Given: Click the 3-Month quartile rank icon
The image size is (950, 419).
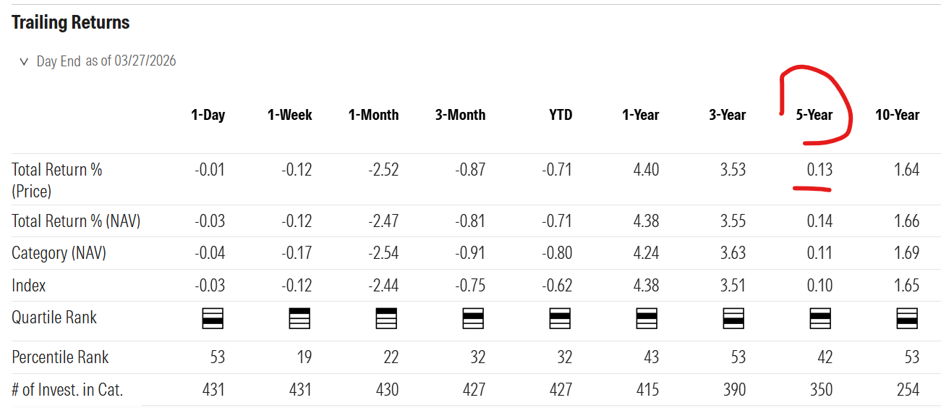Looking at the screenshot, I should (x=473, y=319).
